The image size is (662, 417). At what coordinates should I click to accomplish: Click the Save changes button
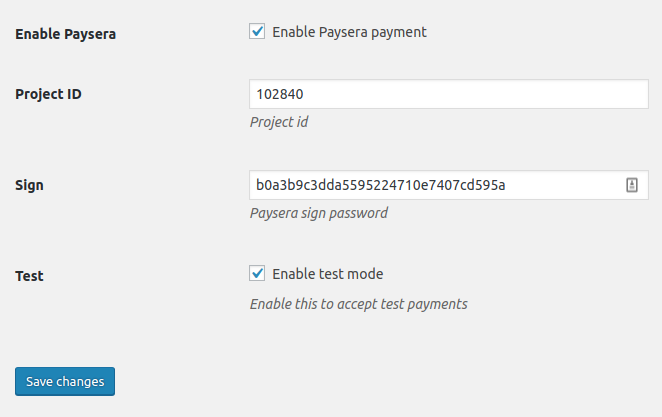(x=65, y=381)
